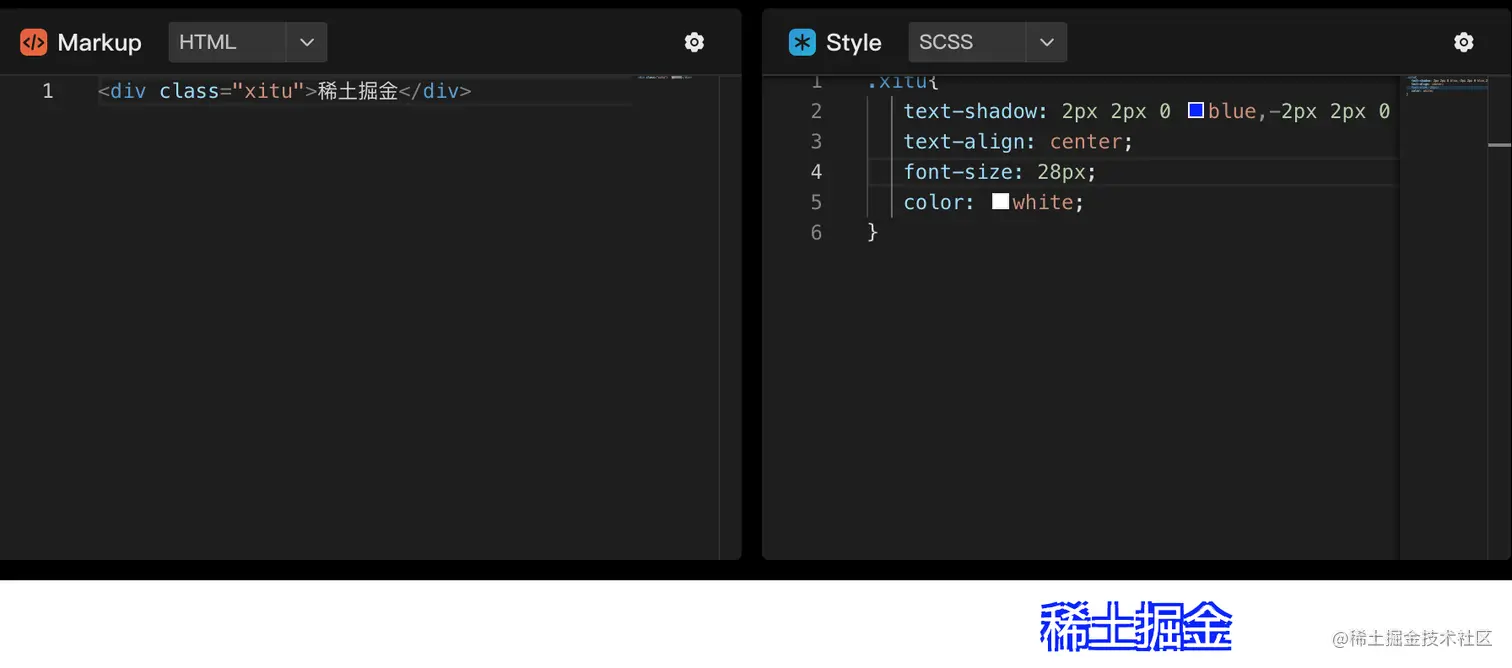
Task: Click the text-align: center line
Action: click(x=1018, y=142)
